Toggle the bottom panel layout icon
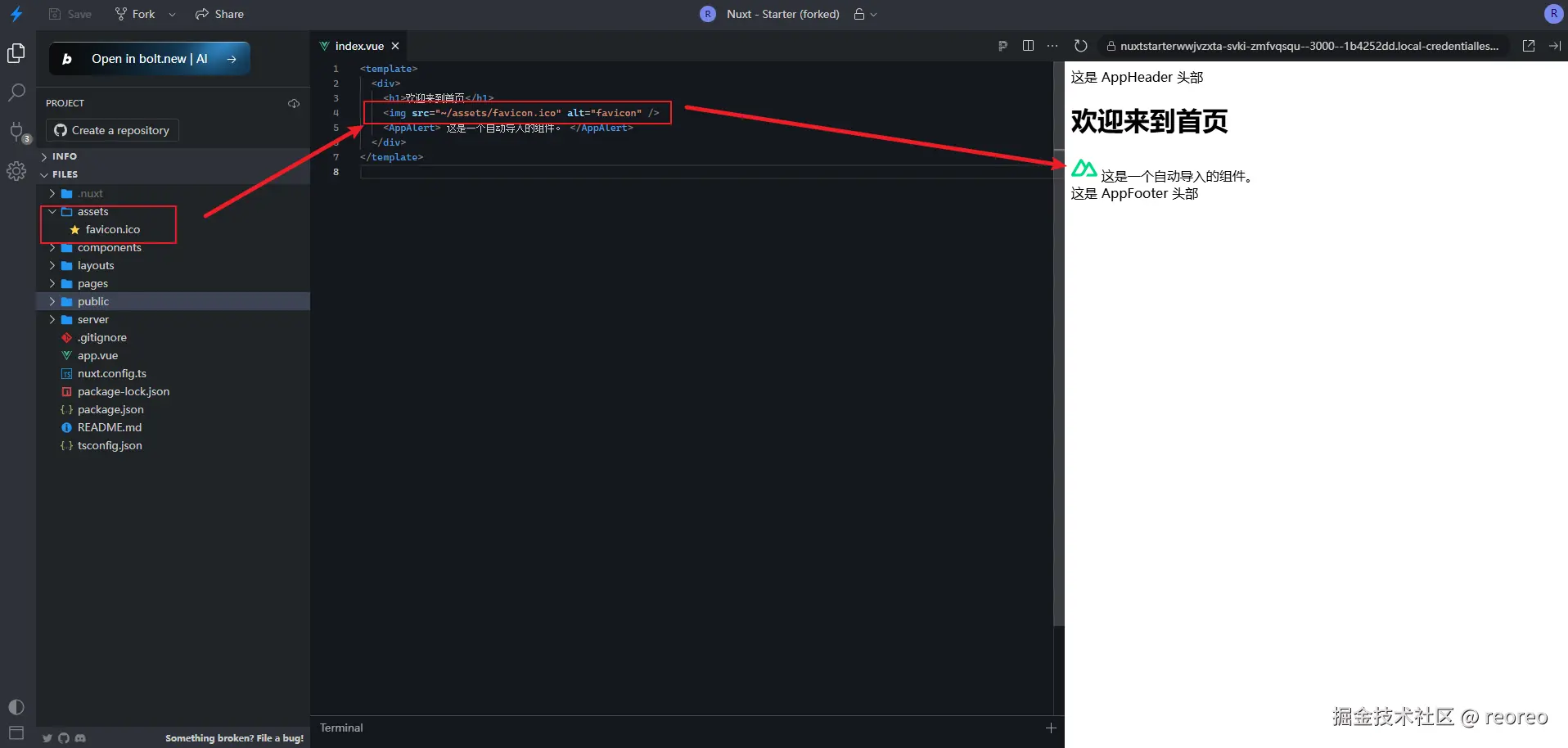This screenshot has width=1568, height=748. (x=16, y=733)
